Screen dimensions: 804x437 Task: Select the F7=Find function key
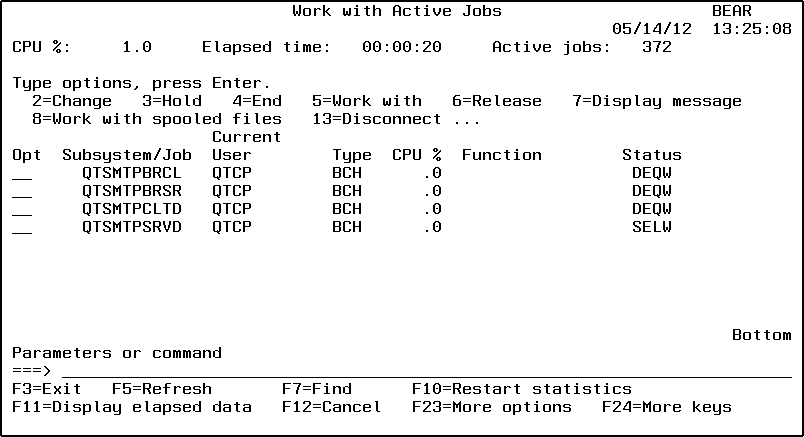tap(317, 389)
